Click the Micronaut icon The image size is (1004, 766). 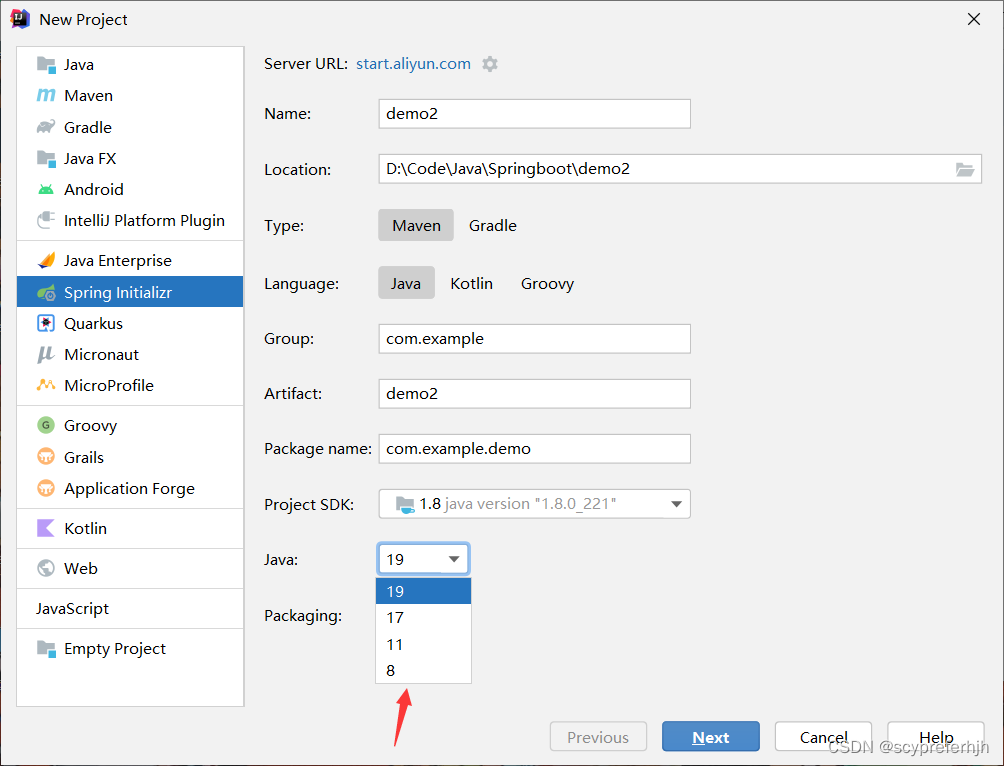click(46, 354)
